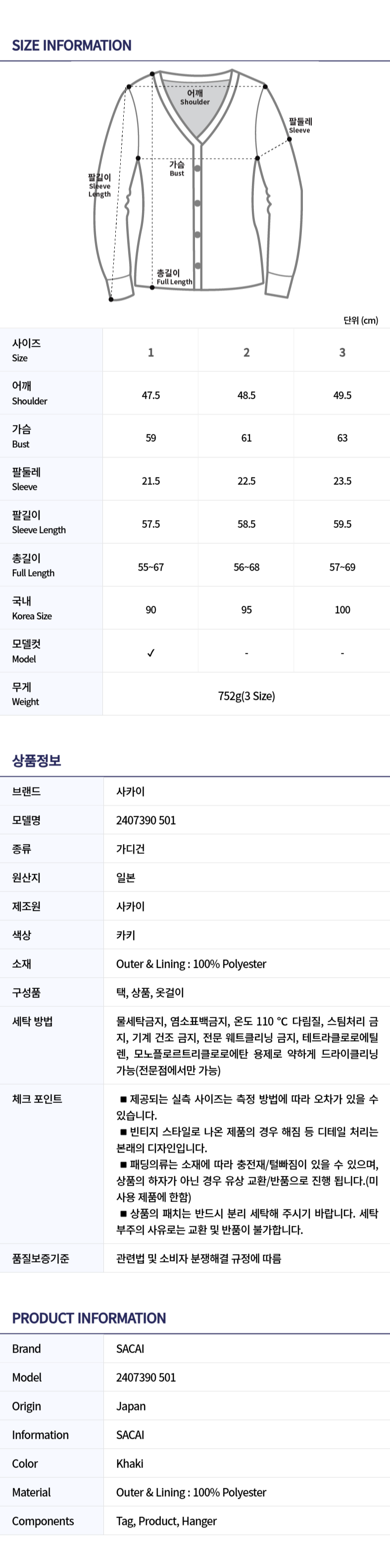Click the shoulder value 48.5 for size 2
The image size is (390, 1568).
(246, 395)
